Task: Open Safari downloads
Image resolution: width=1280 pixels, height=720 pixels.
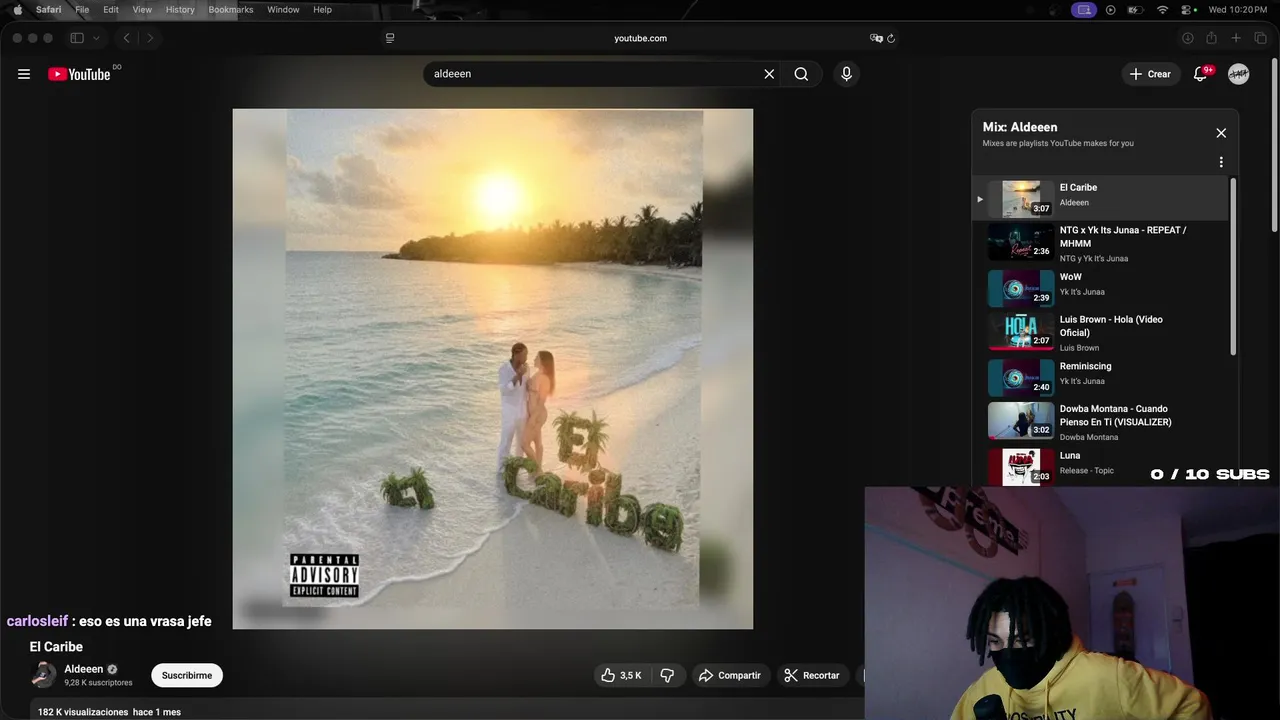Action: coord(1188,38)
